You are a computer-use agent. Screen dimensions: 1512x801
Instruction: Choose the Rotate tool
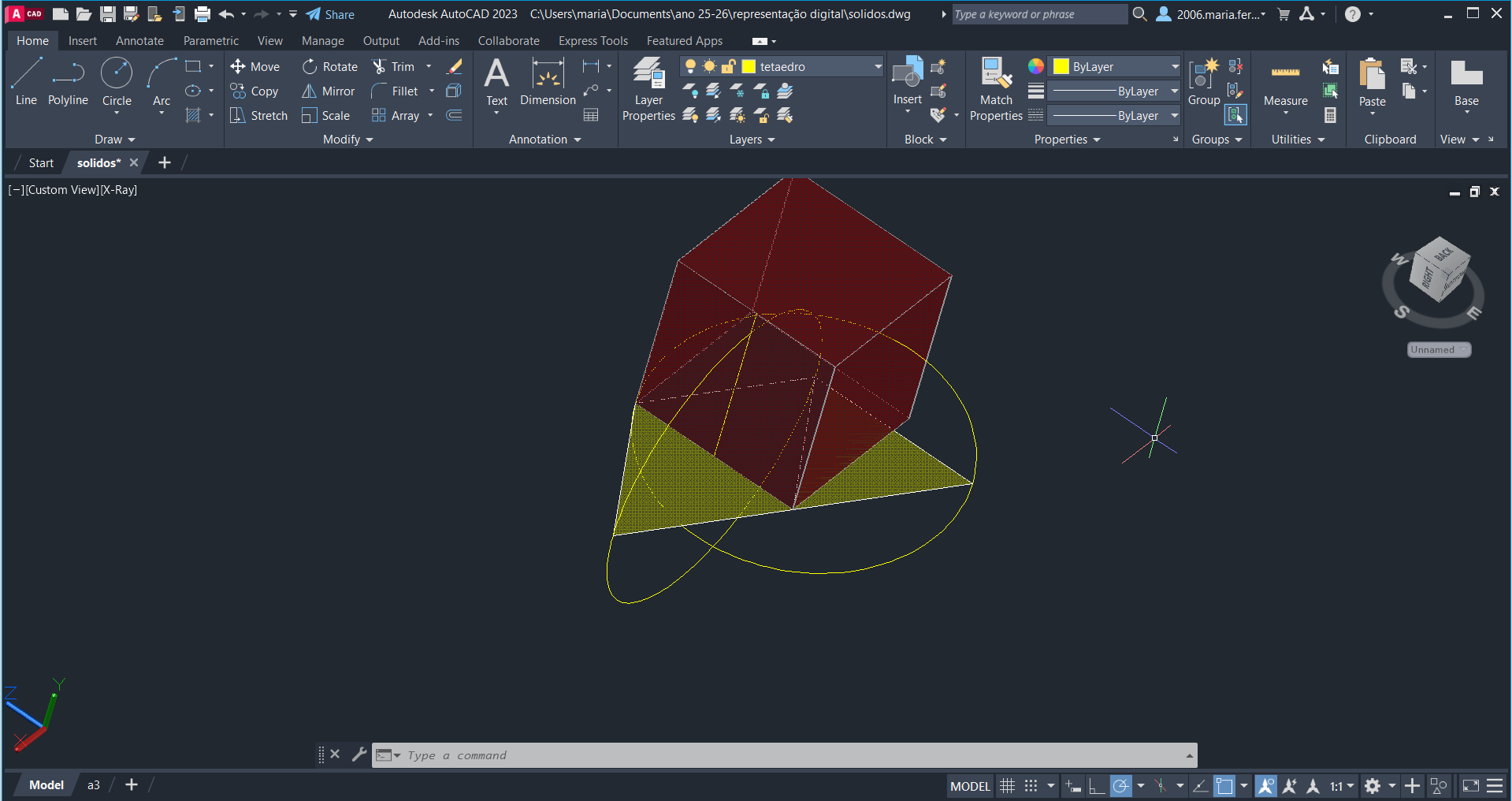[x=330, y=67]
